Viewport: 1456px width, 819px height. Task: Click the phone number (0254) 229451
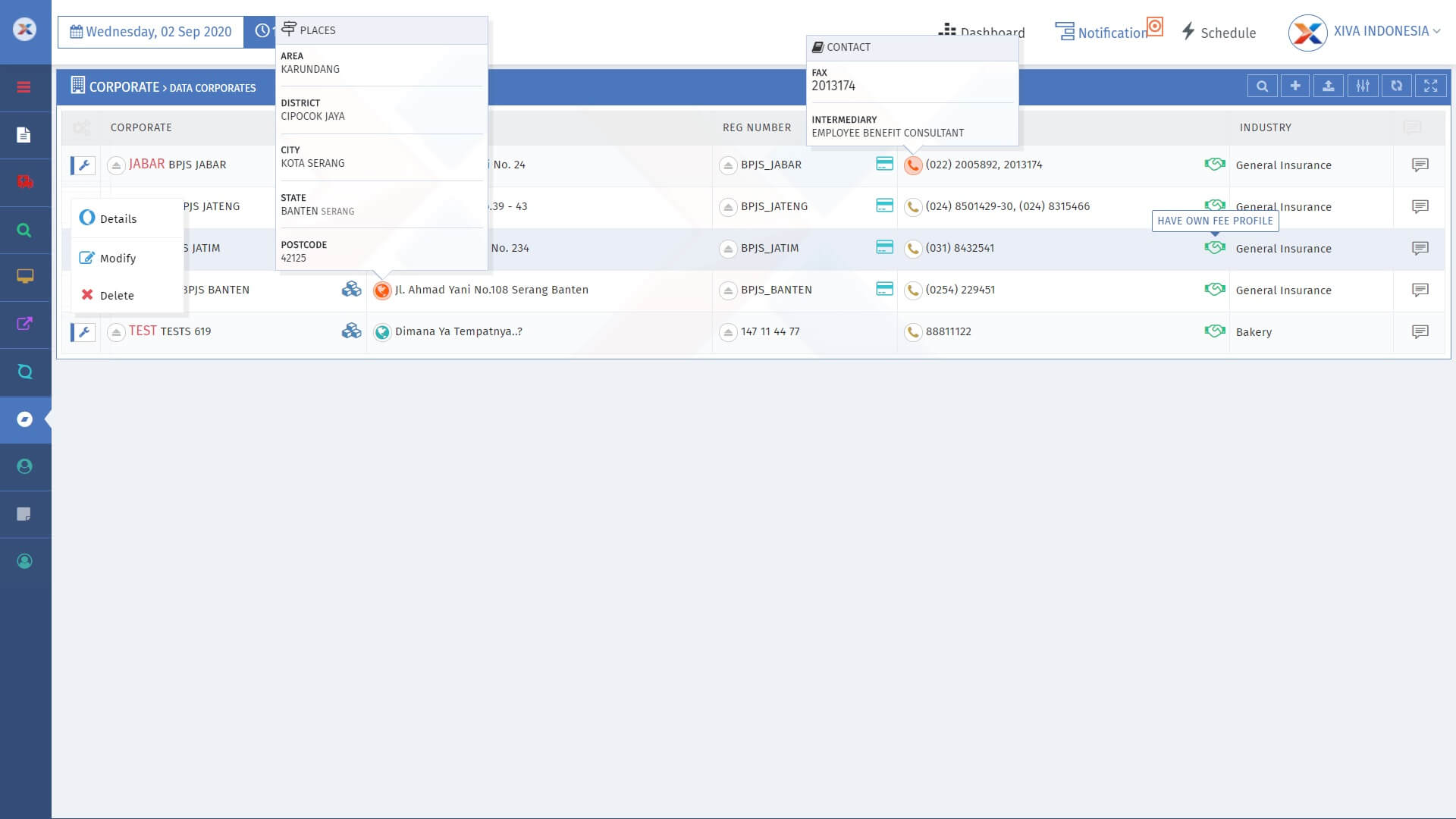960,290
